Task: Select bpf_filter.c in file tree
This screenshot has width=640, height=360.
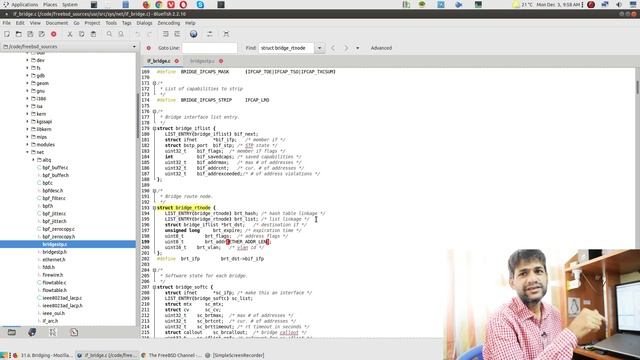Action: coord(54,198)
